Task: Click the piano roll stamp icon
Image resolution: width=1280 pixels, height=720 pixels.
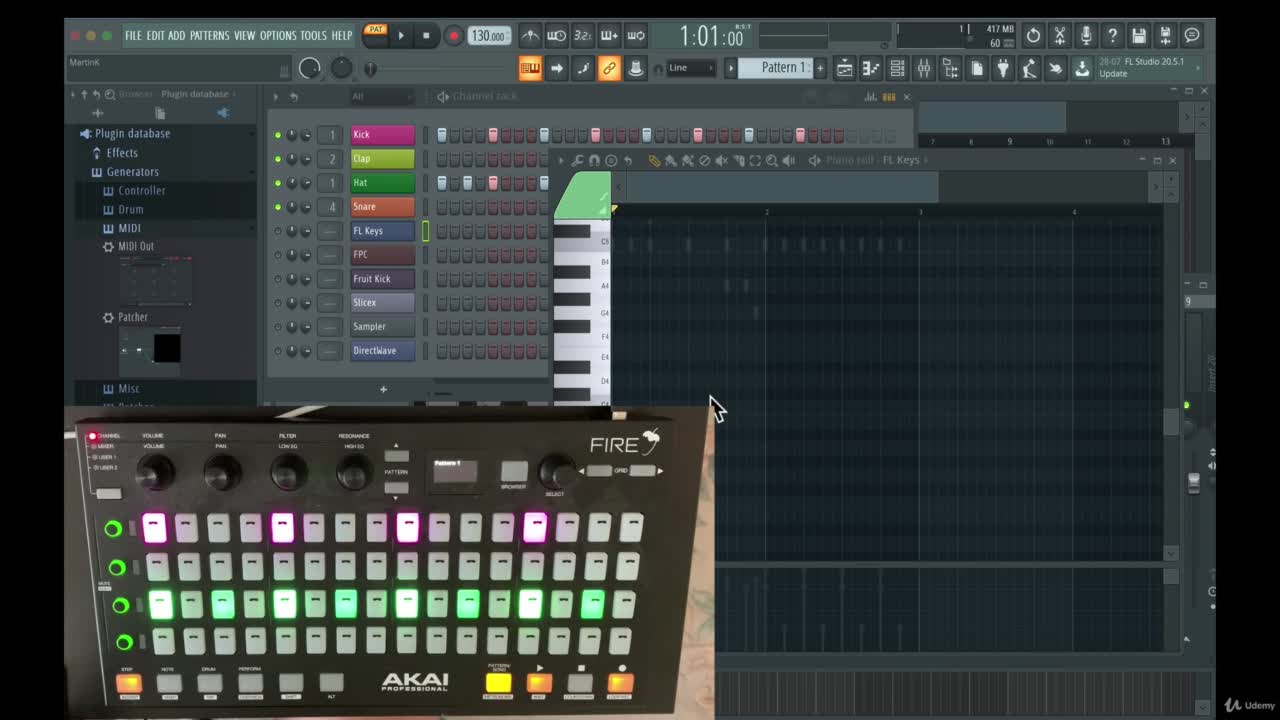Action: pos(611,160)
